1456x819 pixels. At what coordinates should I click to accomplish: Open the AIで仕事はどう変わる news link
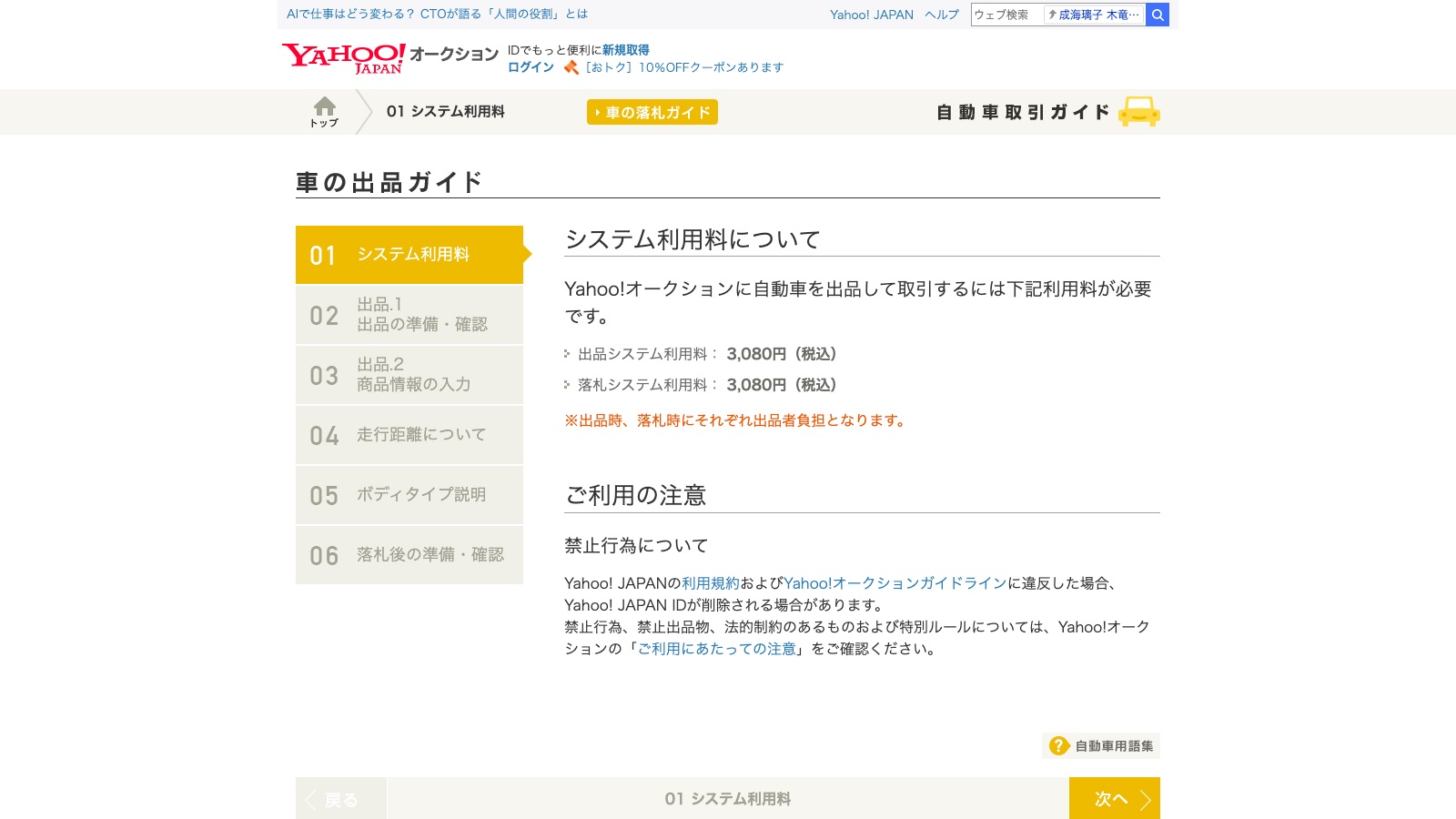[437, 14]
